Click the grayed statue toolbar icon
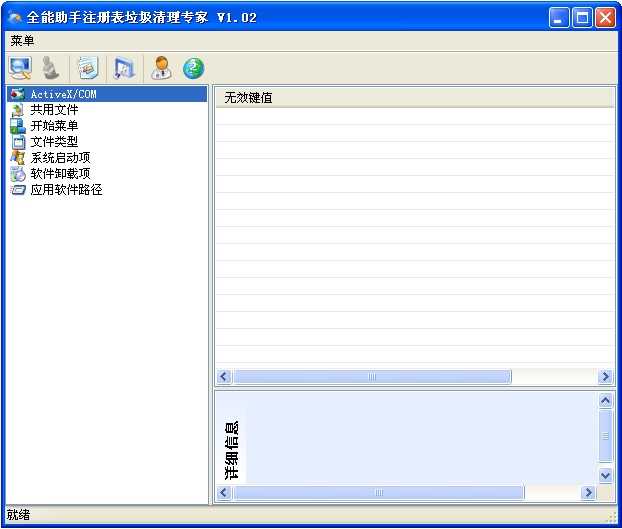622x529 pixels. (x=51, y=68)
